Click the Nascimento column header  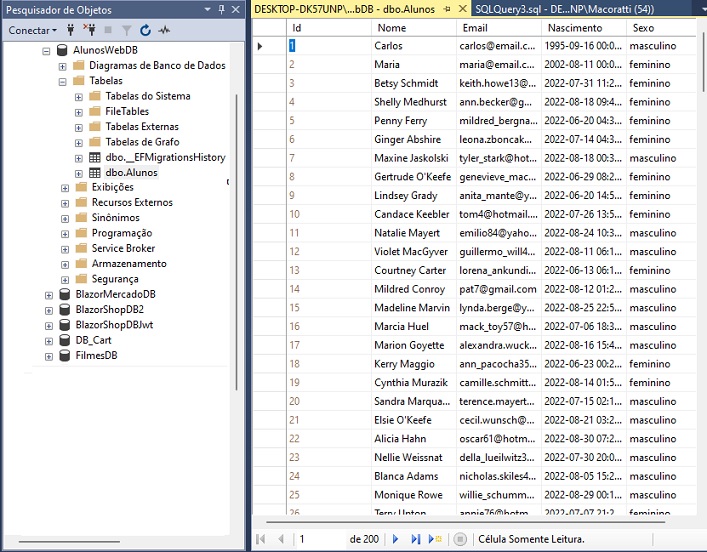point(583,28)
